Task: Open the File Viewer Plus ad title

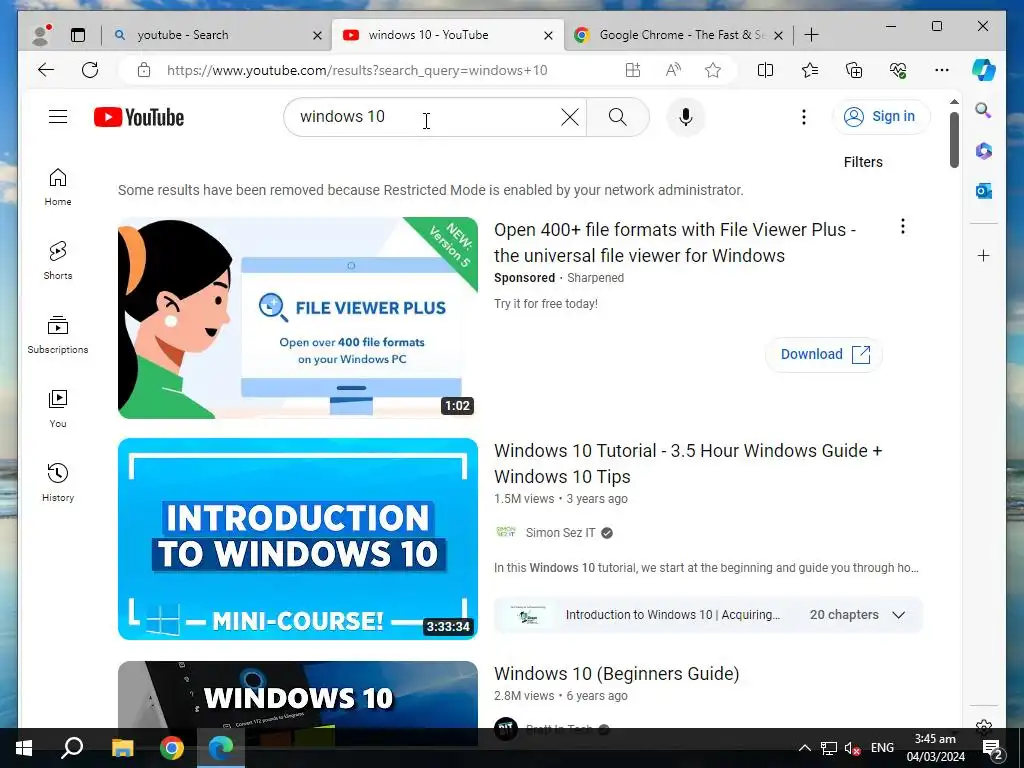Action: click(675, 243)
